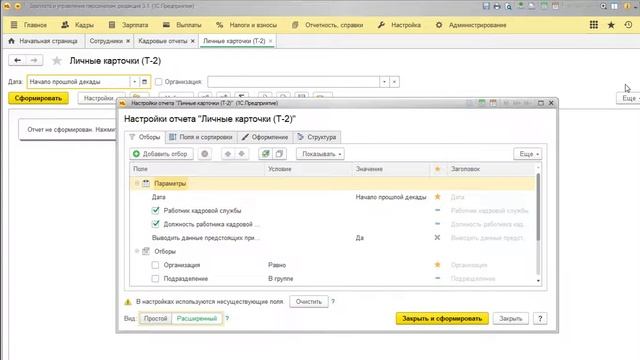Click the sections hamburger icon beside Главное

(x=14, y=25)
